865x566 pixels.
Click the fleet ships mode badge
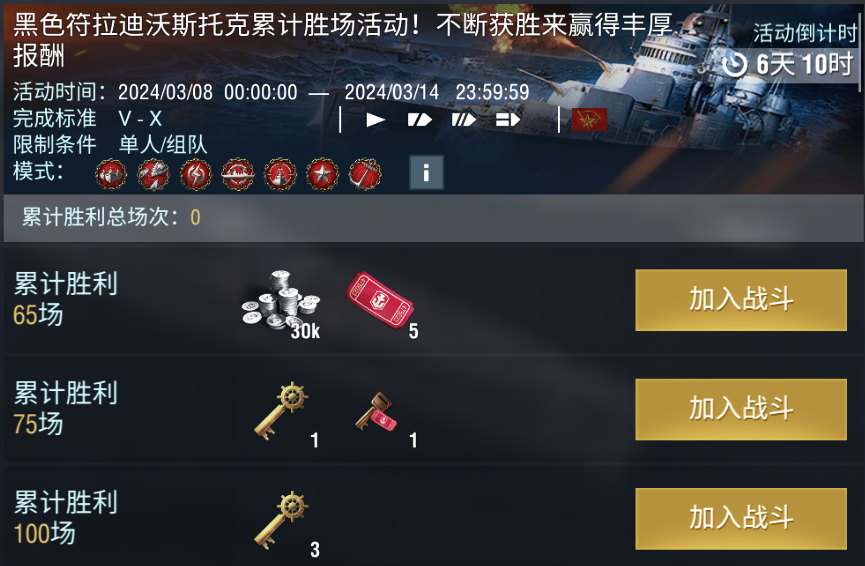click(111, 175)
